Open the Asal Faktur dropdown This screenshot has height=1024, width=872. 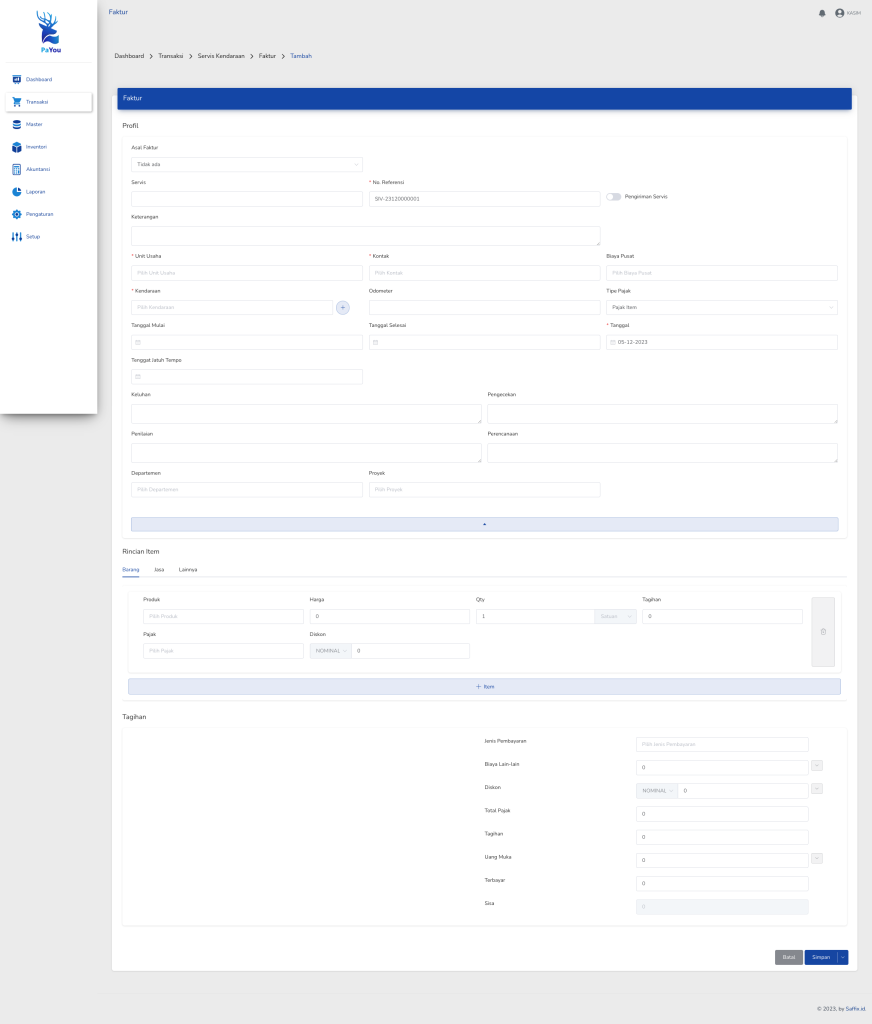tap(247, 165)
